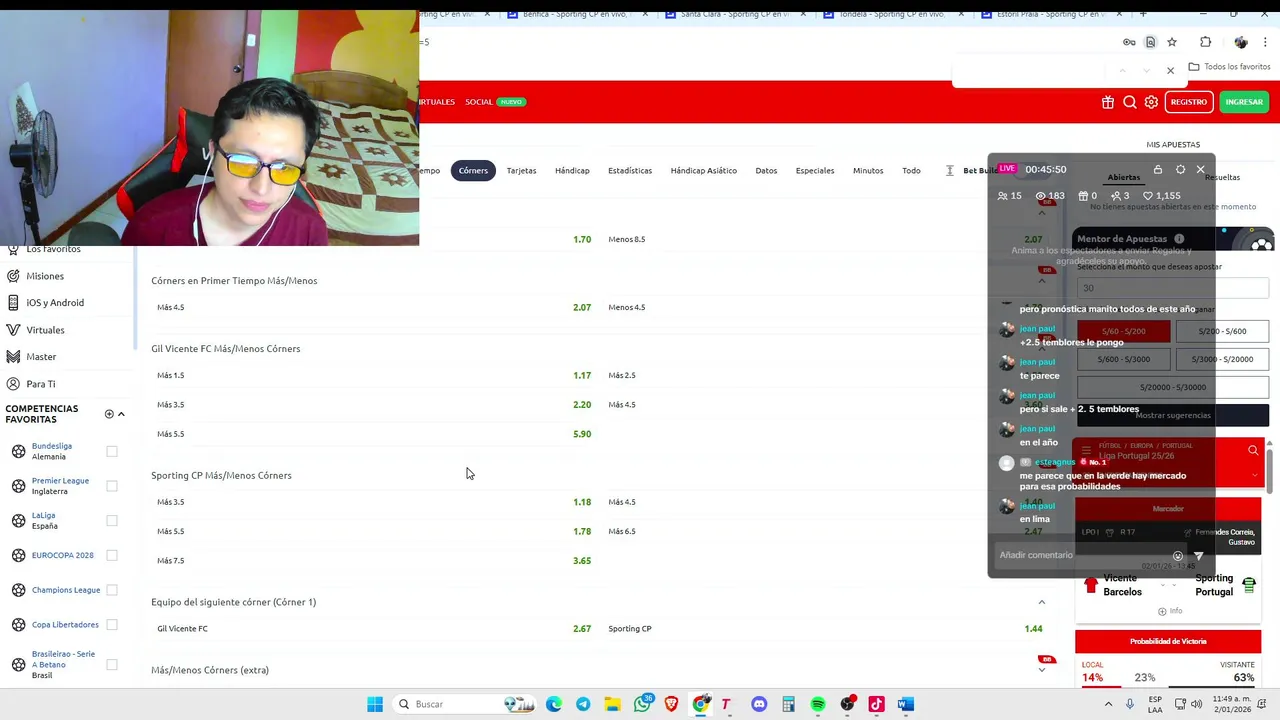
Task: Open Telegram from the taskbar
Action: coord(583,704)
